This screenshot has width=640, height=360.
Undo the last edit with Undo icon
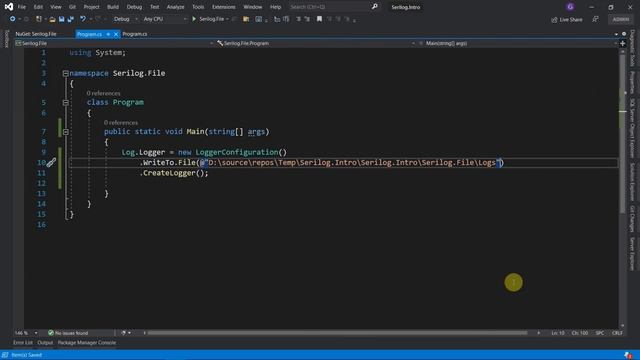(83, 19)
